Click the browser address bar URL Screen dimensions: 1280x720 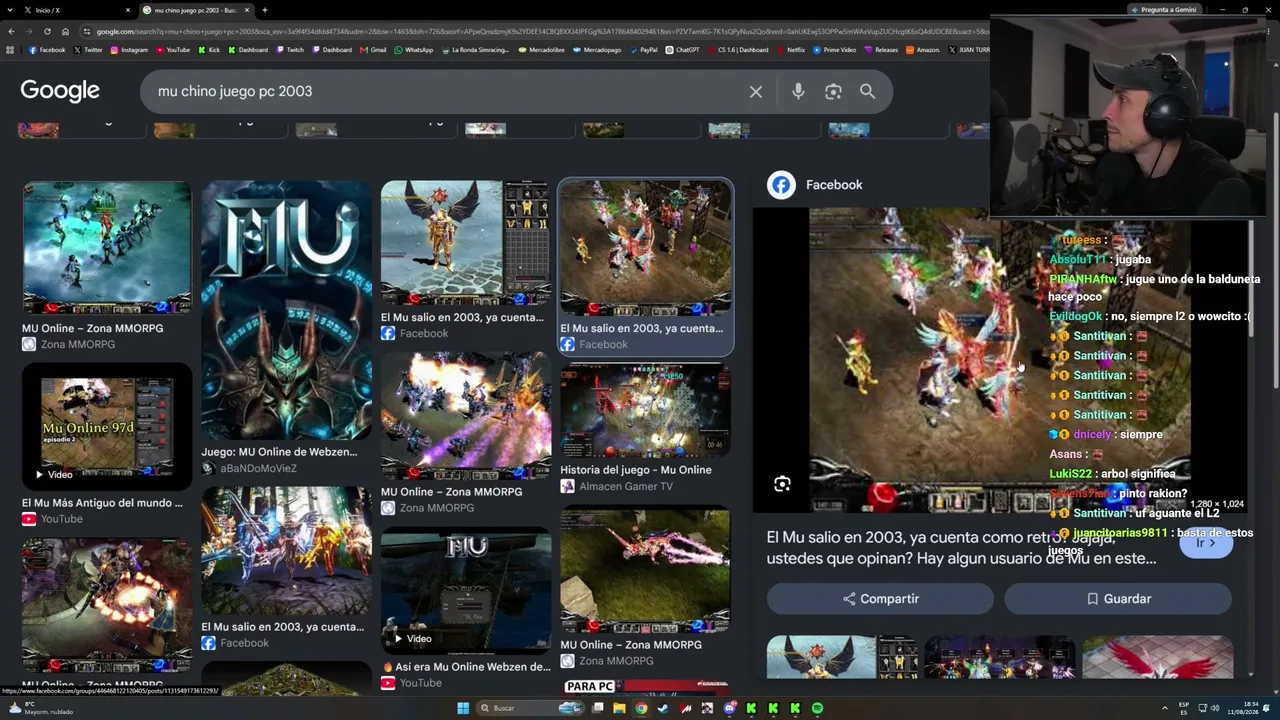click(540, 31)
